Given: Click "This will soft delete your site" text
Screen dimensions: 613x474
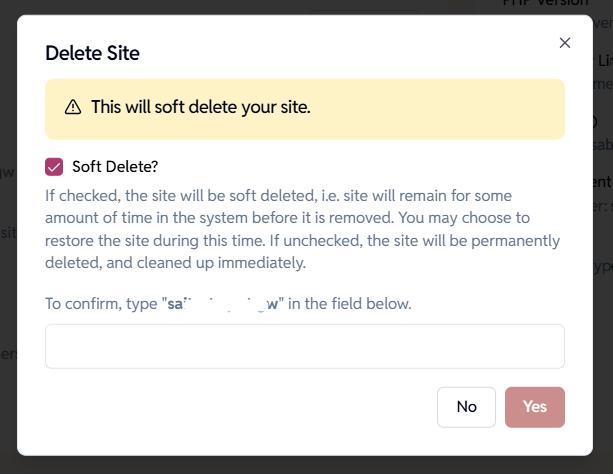Looking at the screenshot, I should [200, 107].
